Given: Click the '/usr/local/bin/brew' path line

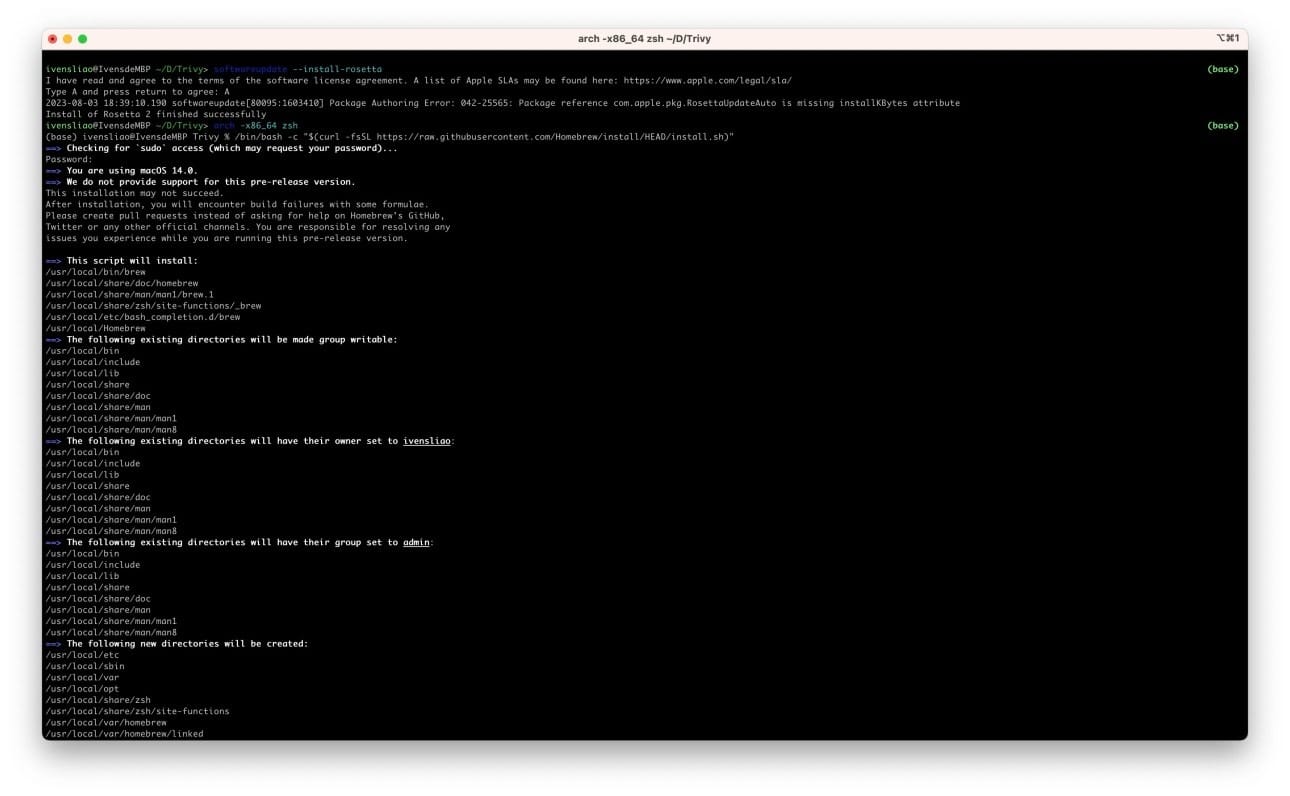Looking at the screenshot, I should [96, 272].
